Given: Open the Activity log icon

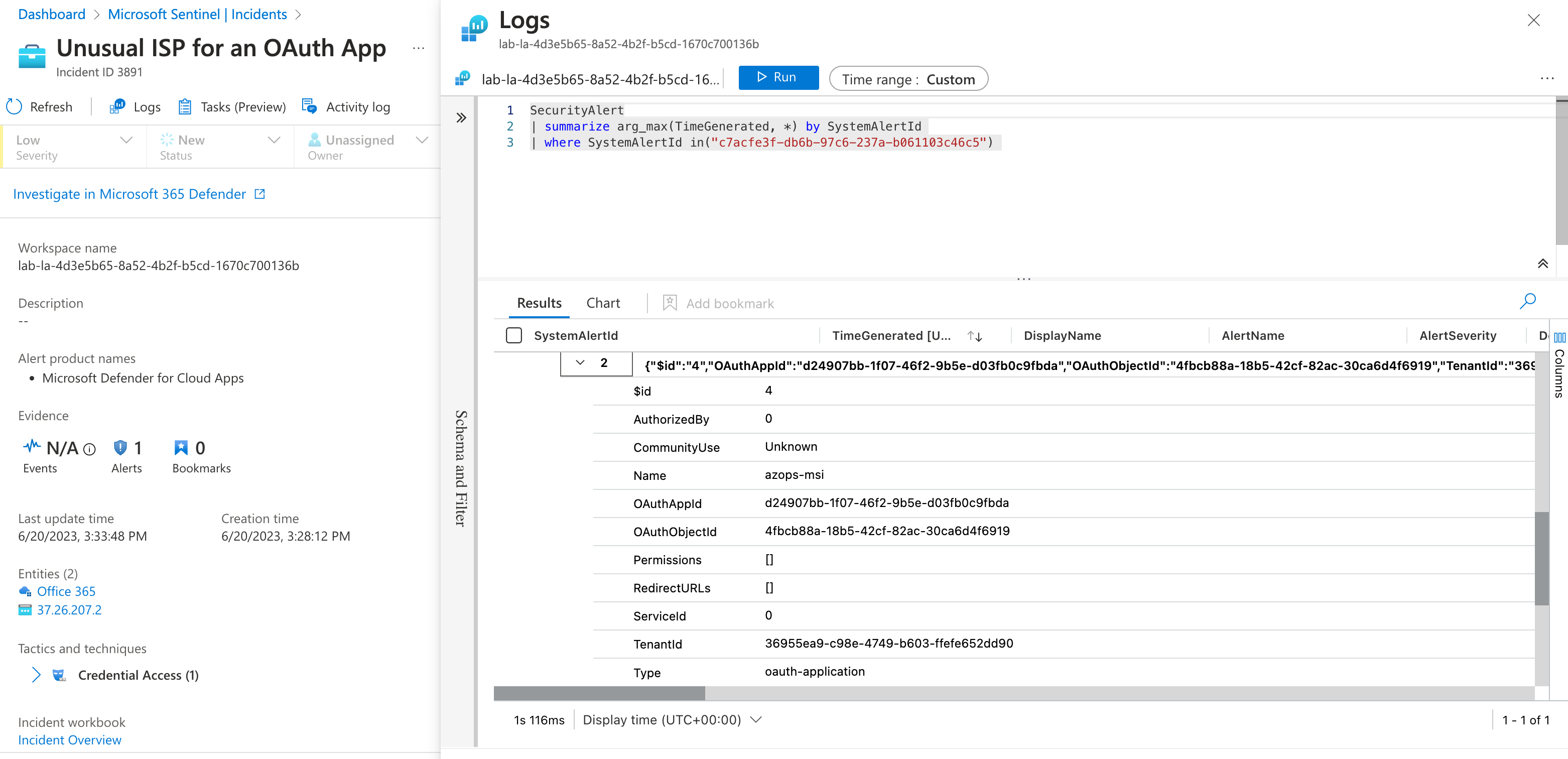Looking at the screenshot, I should (x=309, y=106).
